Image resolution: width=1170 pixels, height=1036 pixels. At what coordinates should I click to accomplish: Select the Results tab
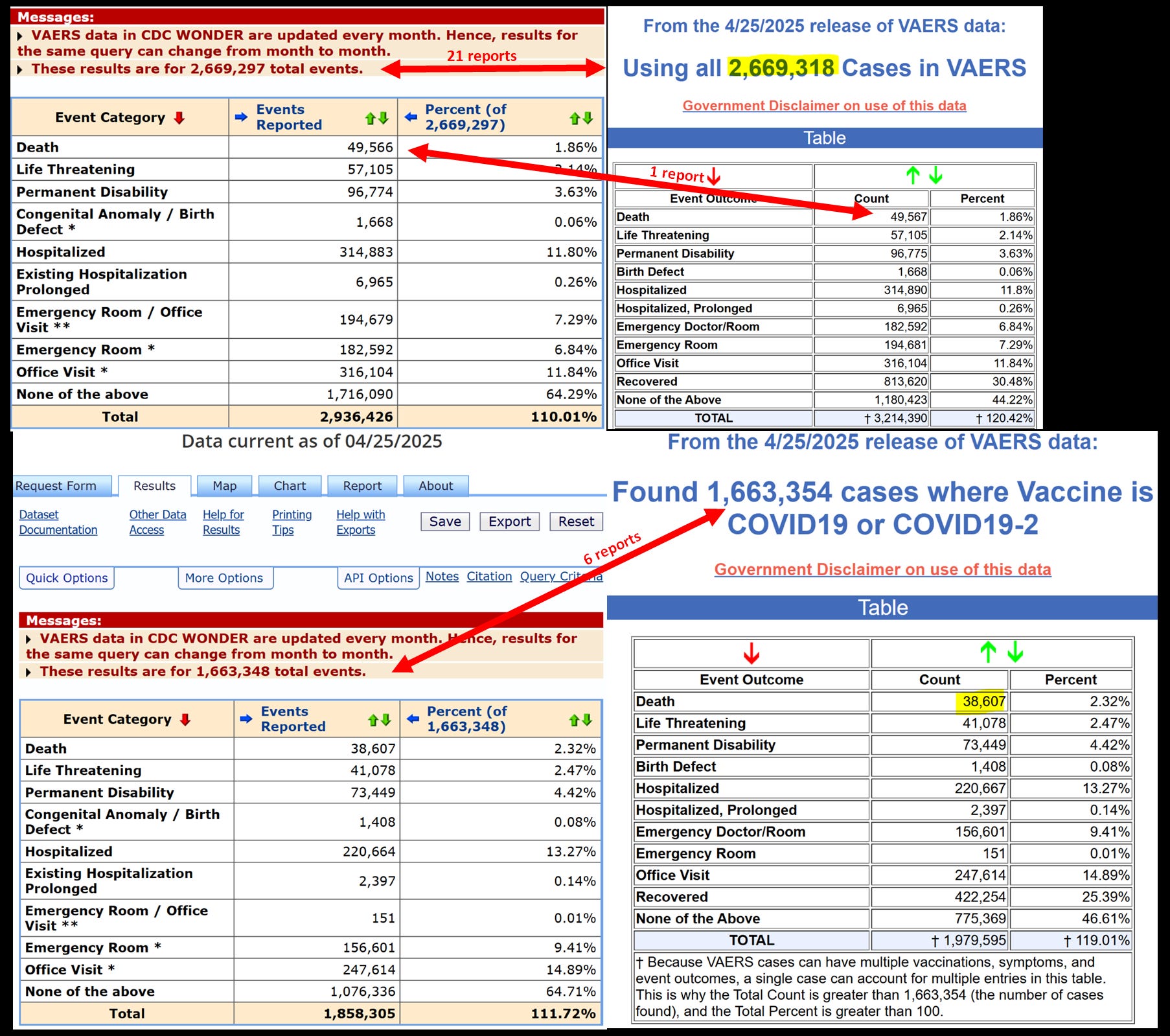pos(154,486)
